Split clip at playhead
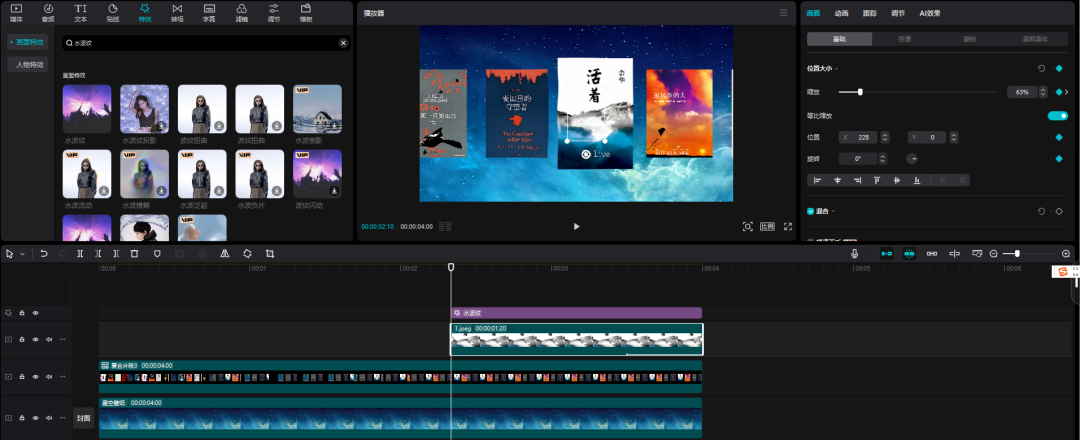This screenshot has width=1080, height=440. coord(80,253)
